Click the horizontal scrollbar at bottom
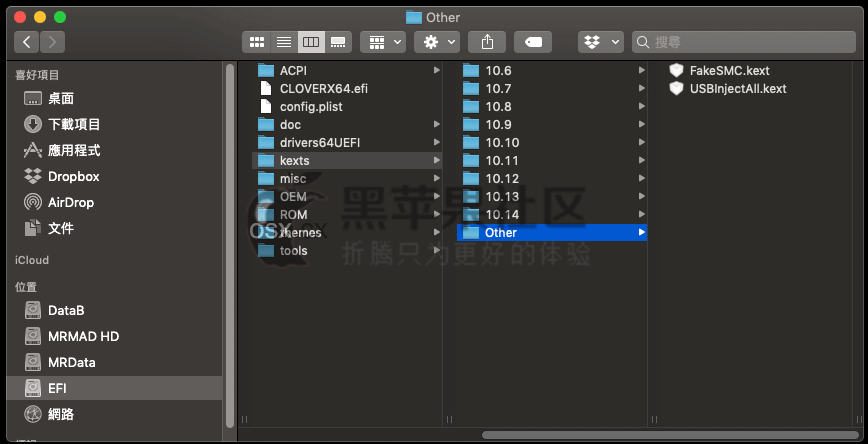This screenshot has height=444, width=868. pos(671,435)
